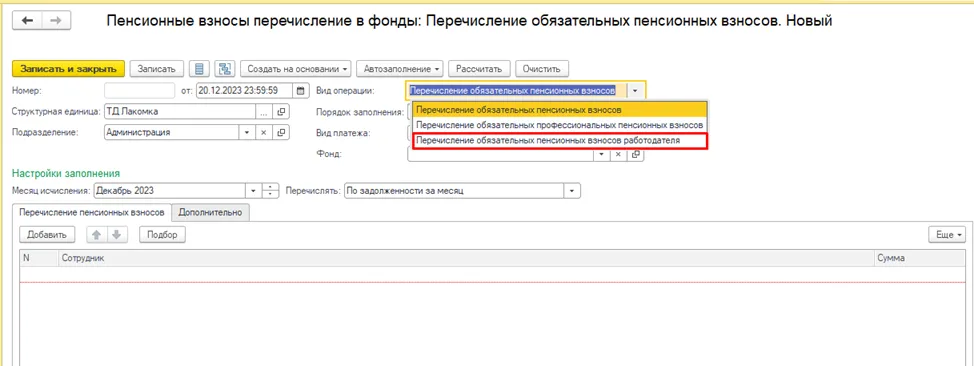Click the Очистить button
Screen dimensions: 974x366
[542, 69]
